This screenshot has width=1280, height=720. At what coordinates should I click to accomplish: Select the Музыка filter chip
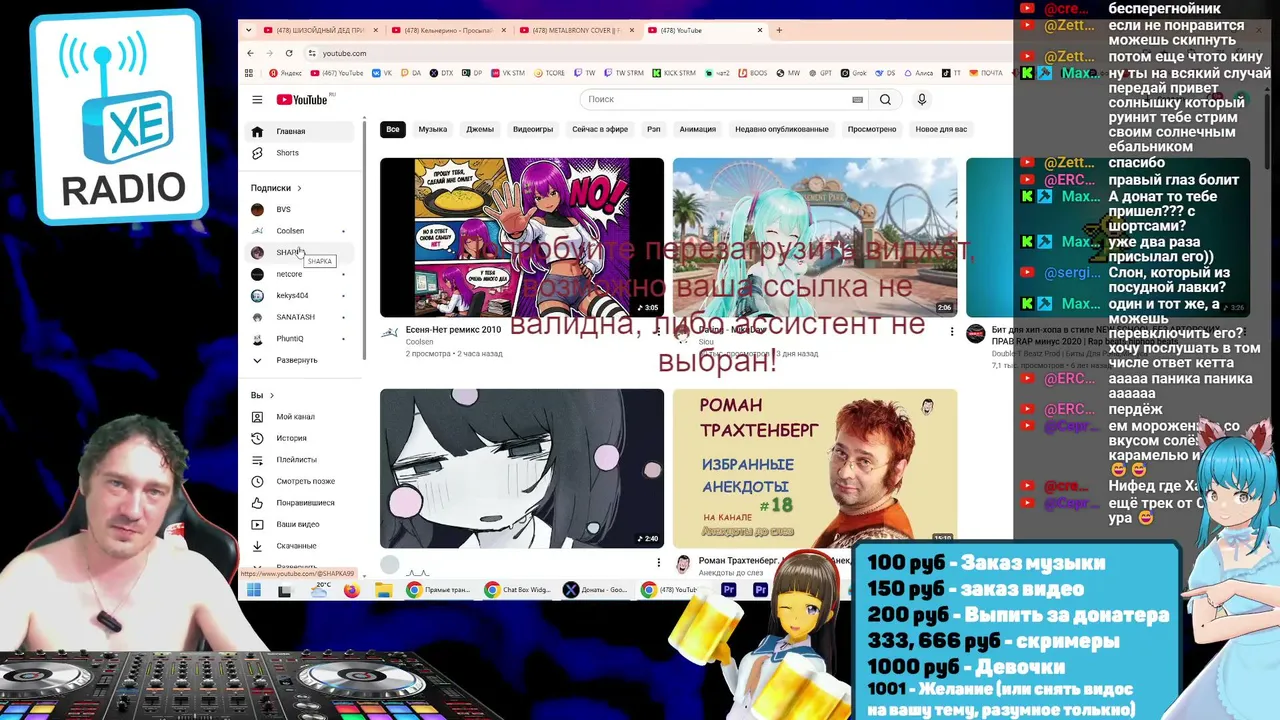[x=433, y=129]
